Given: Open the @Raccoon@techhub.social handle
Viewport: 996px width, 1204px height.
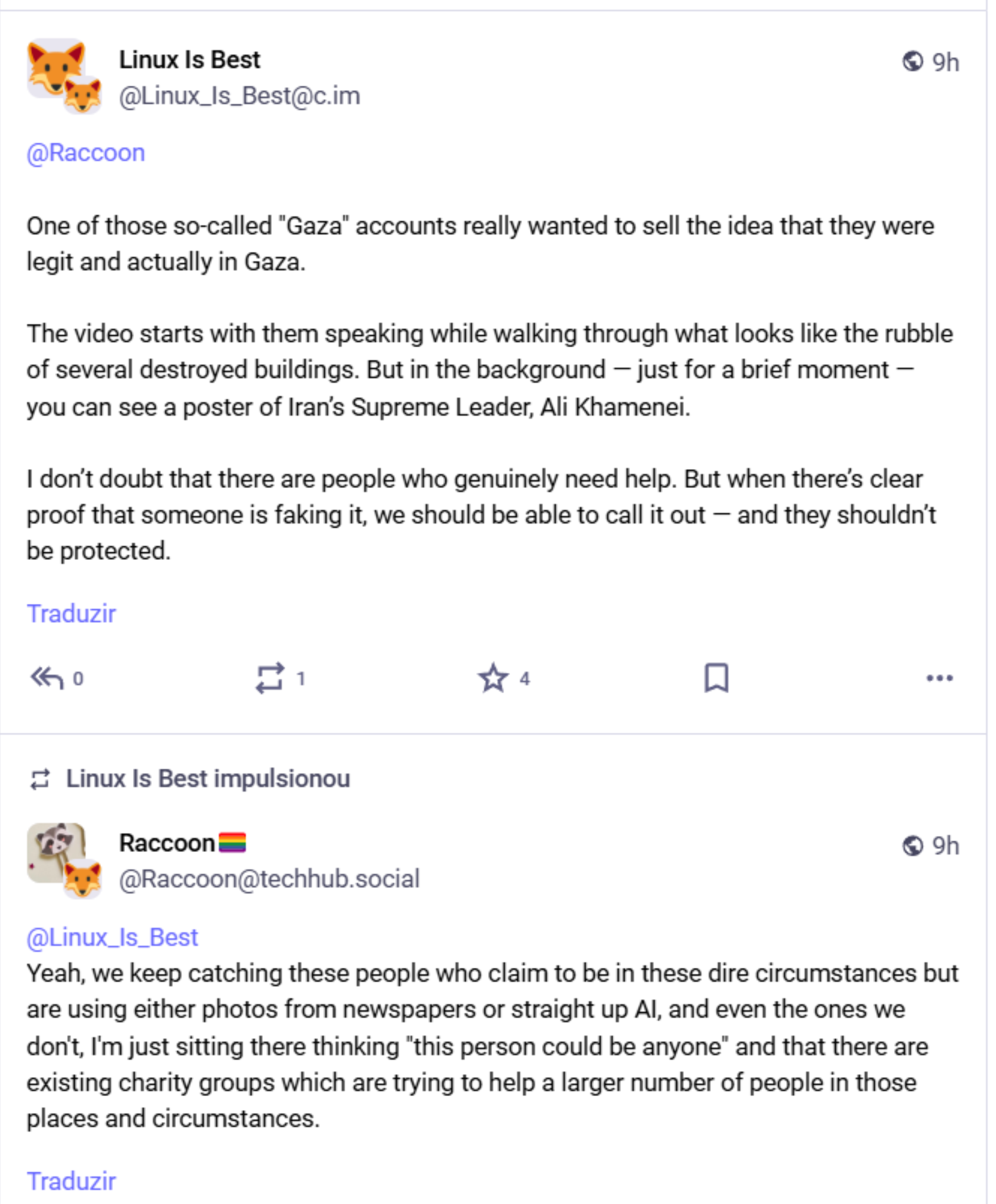Looking at the screenshot, I should (x=270, y=879).
